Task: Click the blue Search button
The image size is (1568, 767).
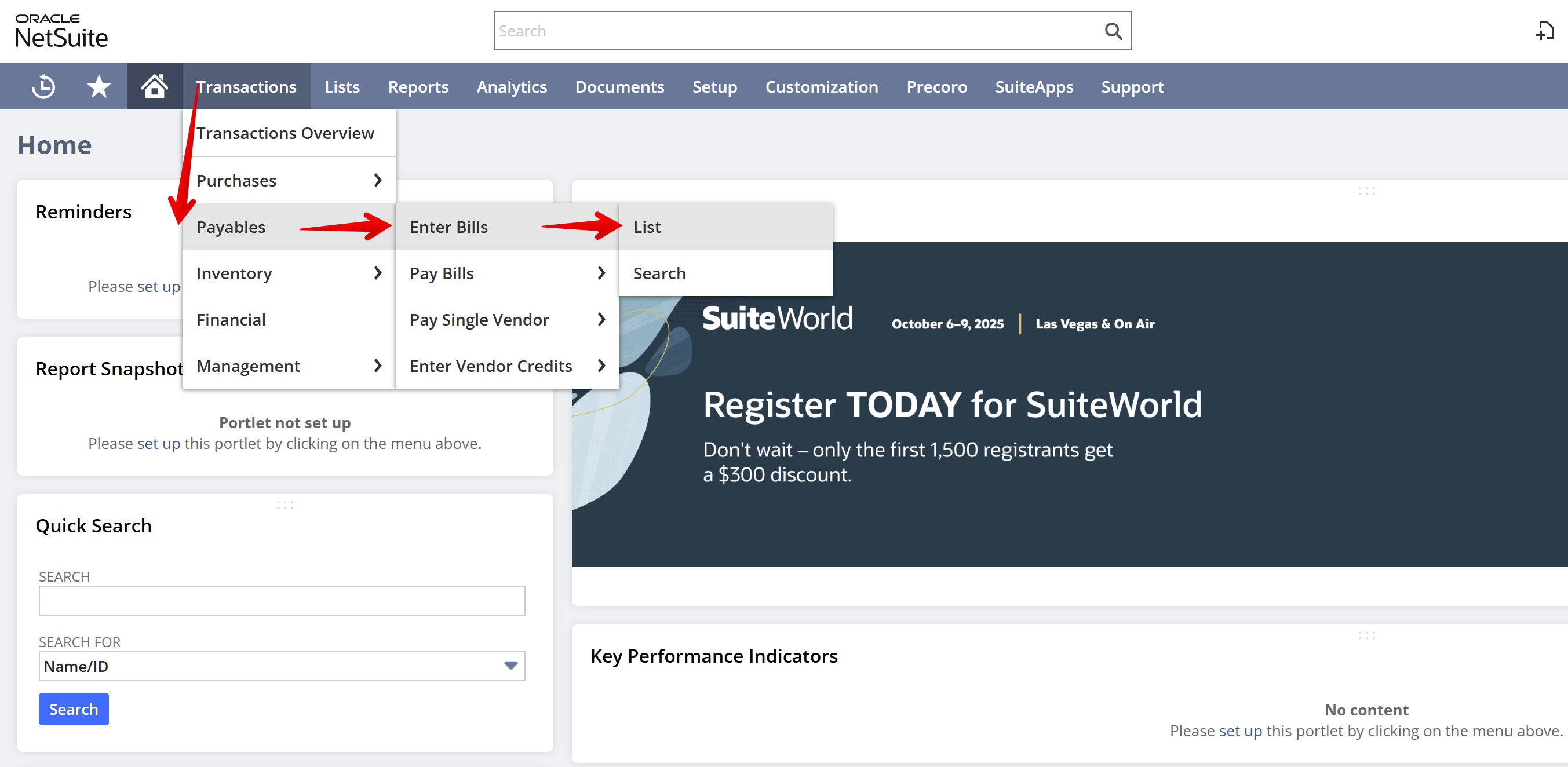Action: pyautogui.click(x=74, y=709)
